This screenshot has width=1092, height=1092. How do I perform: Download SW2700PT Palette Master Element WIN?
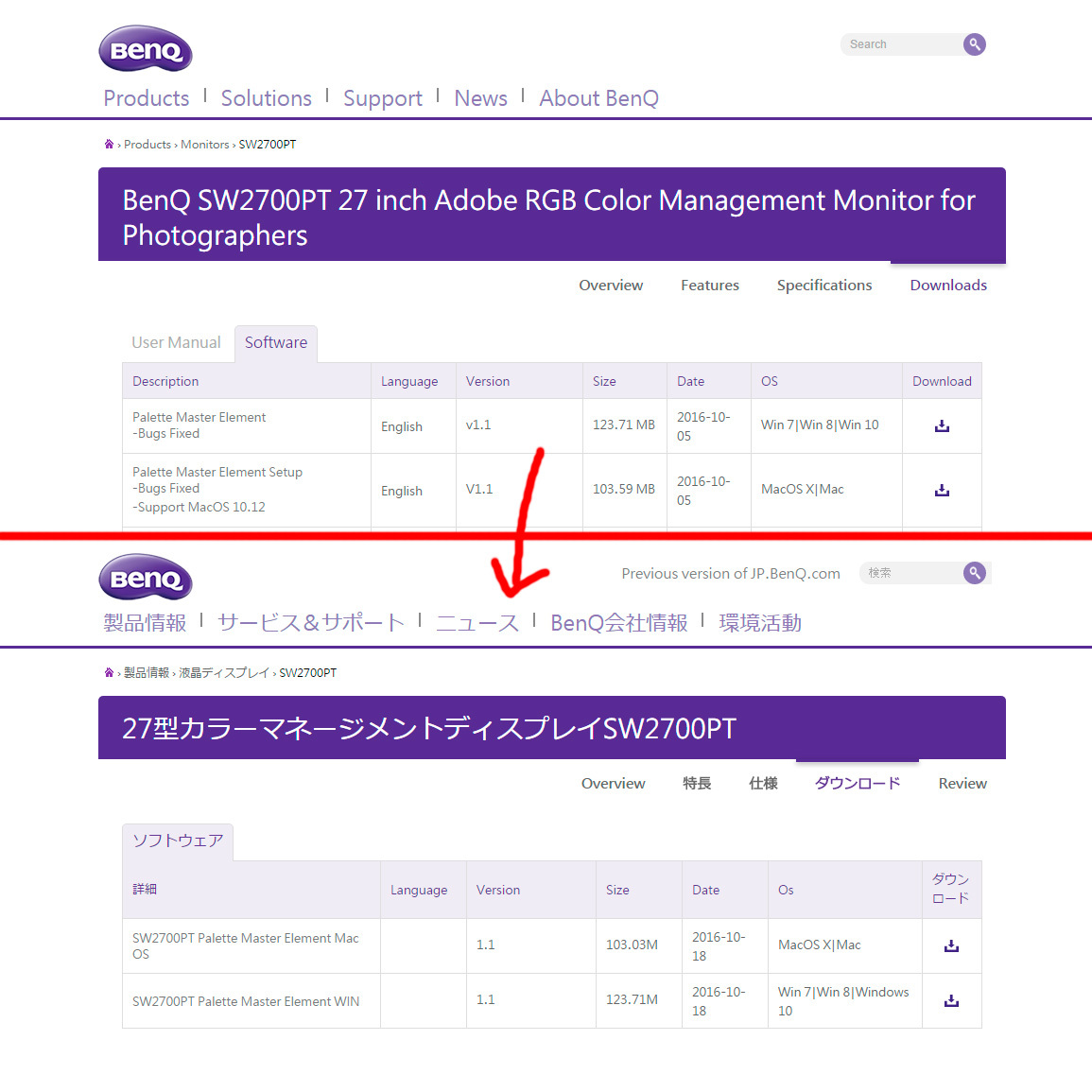[x=951, y=1001]
